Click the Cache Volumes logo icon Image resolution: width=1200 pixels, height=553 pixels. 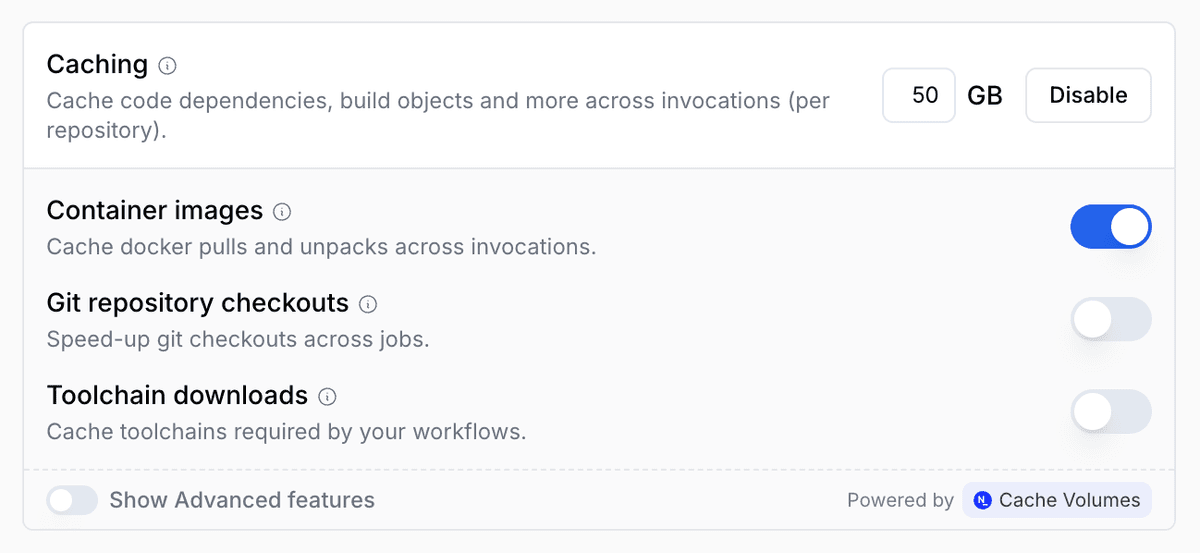tap(983, 500)
